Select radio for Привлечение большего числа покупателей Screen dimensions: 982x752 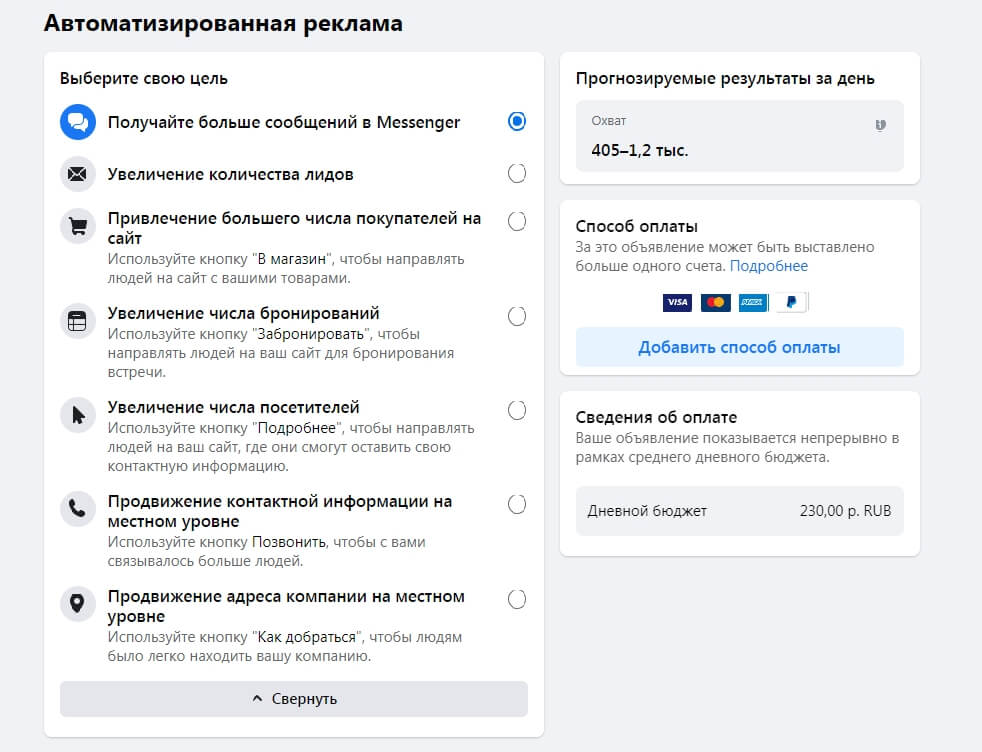tap(517, 221)
